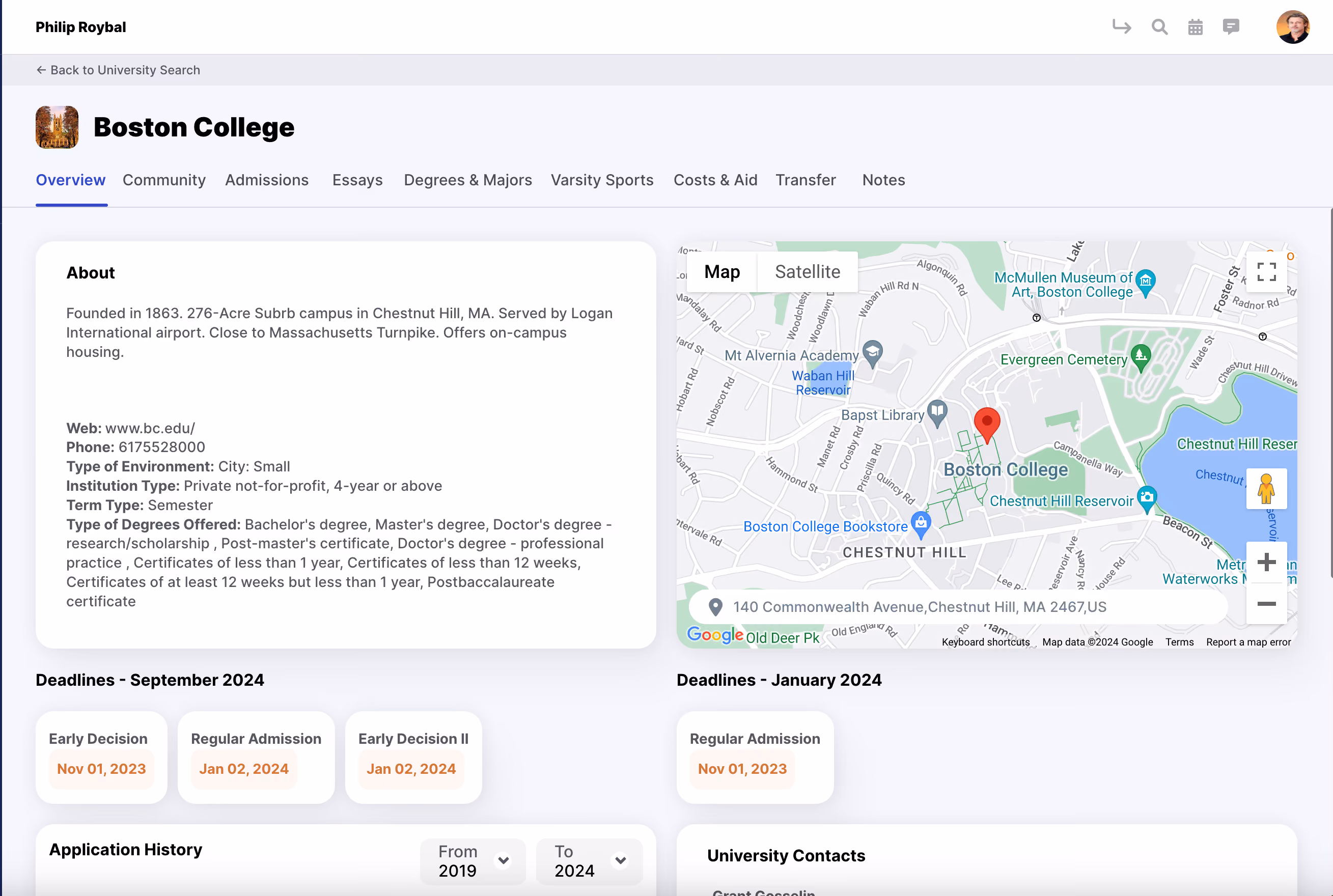This screenshot has width=1333, height=896.
Task: Click the address location pin icon
Action: click(715, 607)
